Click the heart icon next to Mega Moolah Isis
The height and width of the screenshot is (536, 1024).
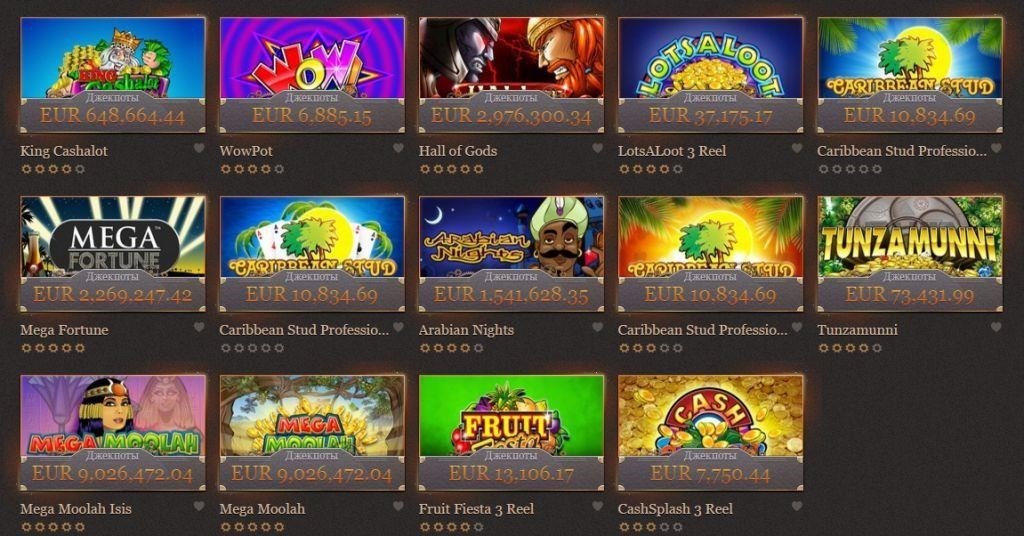199,506
